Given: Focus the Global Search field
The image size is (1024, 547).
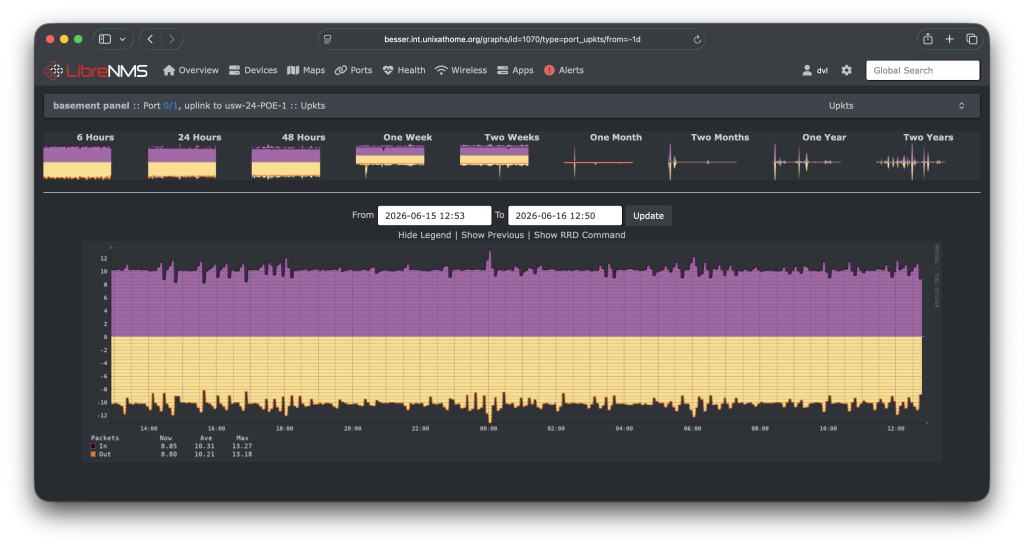Looking at the screenshot, I should 922,70.
